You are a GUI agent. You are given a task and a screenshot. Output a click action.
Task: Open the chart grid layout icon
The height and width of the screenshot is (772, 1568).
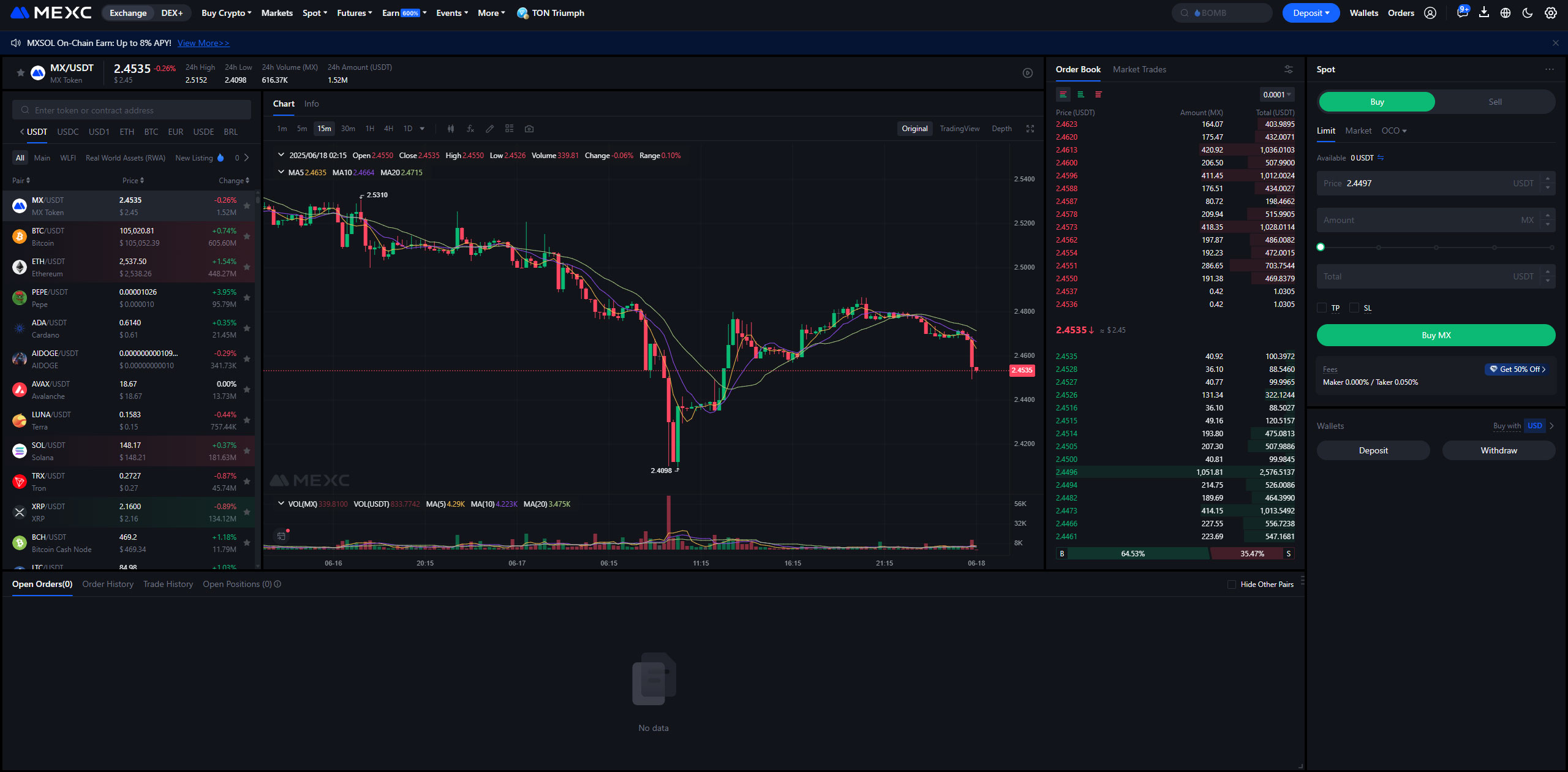coord(509,129)
